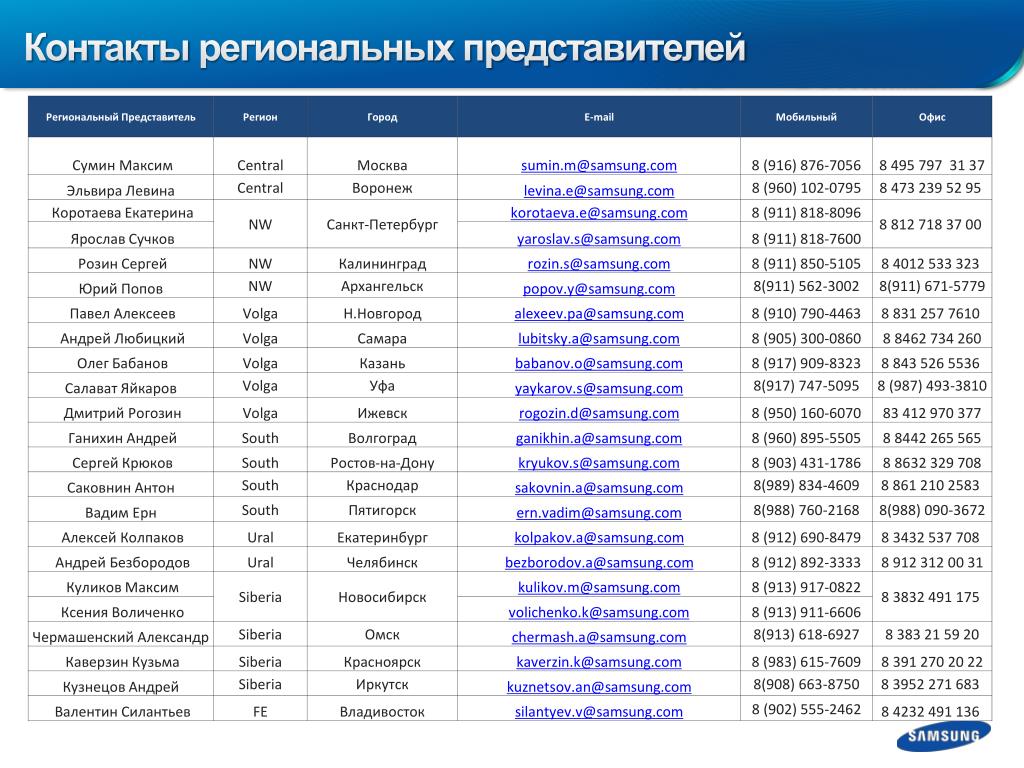Open rozin.s@samsung.com email link
Image resolution: width=1024 pixels, height=768 pixels.
pos(599,264)
